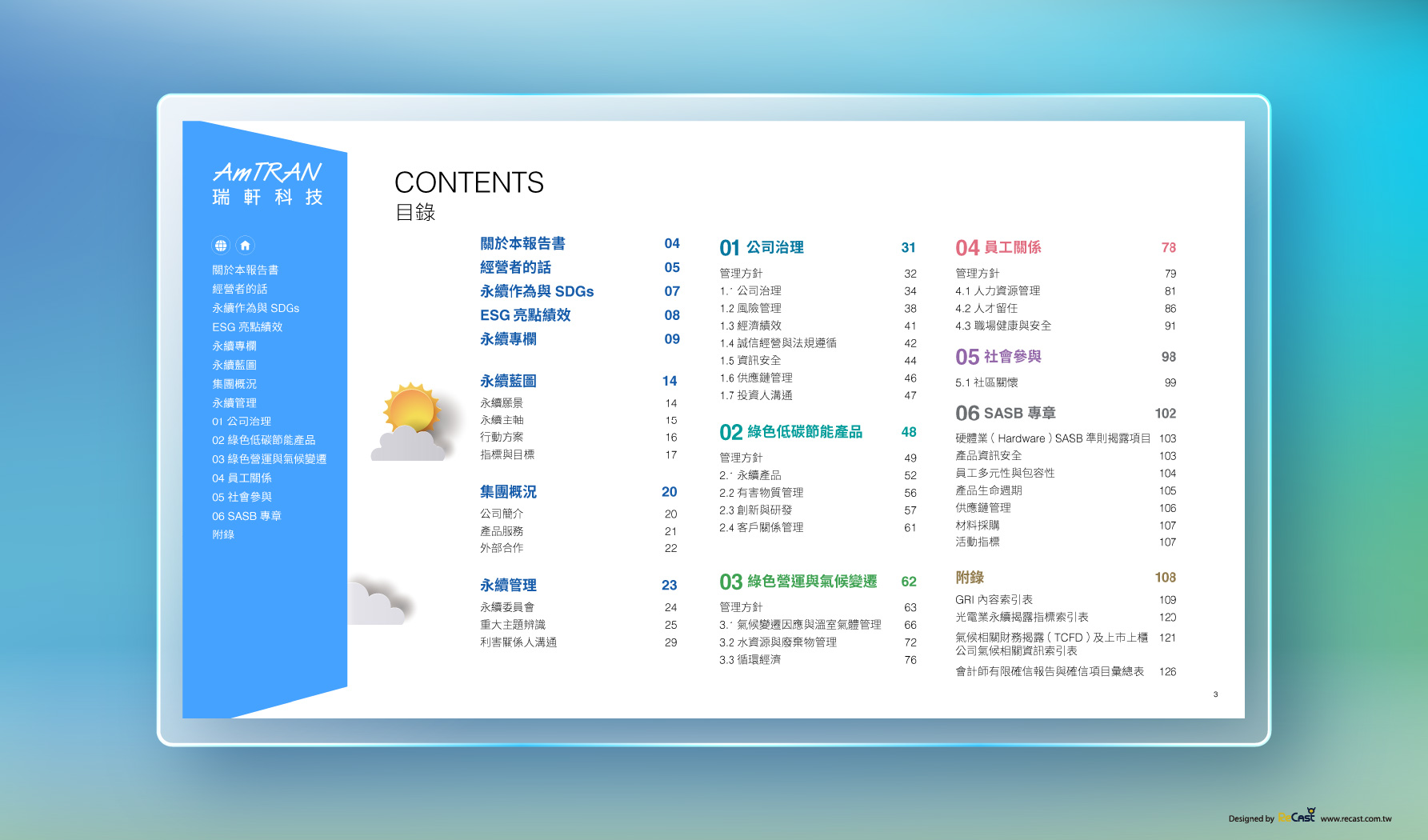Open www.recast.com.tw designer link
Screen dimensions: 1428x840
point(1356,818)
